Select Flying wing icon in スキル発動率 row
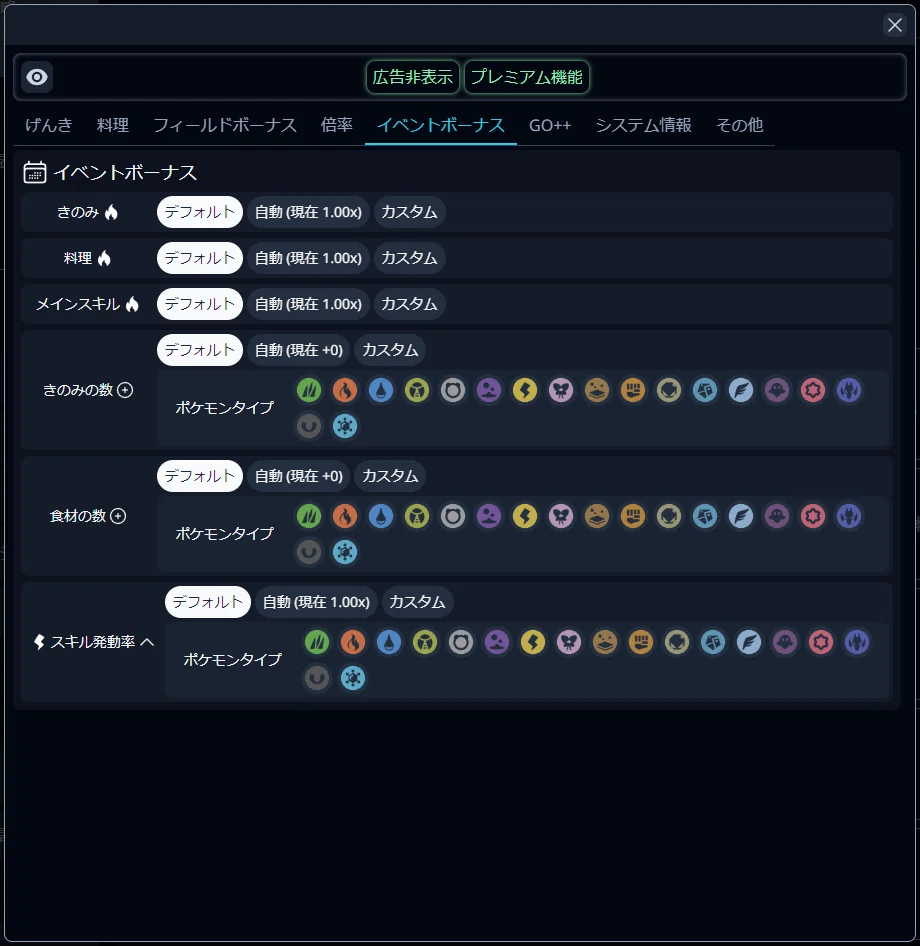 749,643
